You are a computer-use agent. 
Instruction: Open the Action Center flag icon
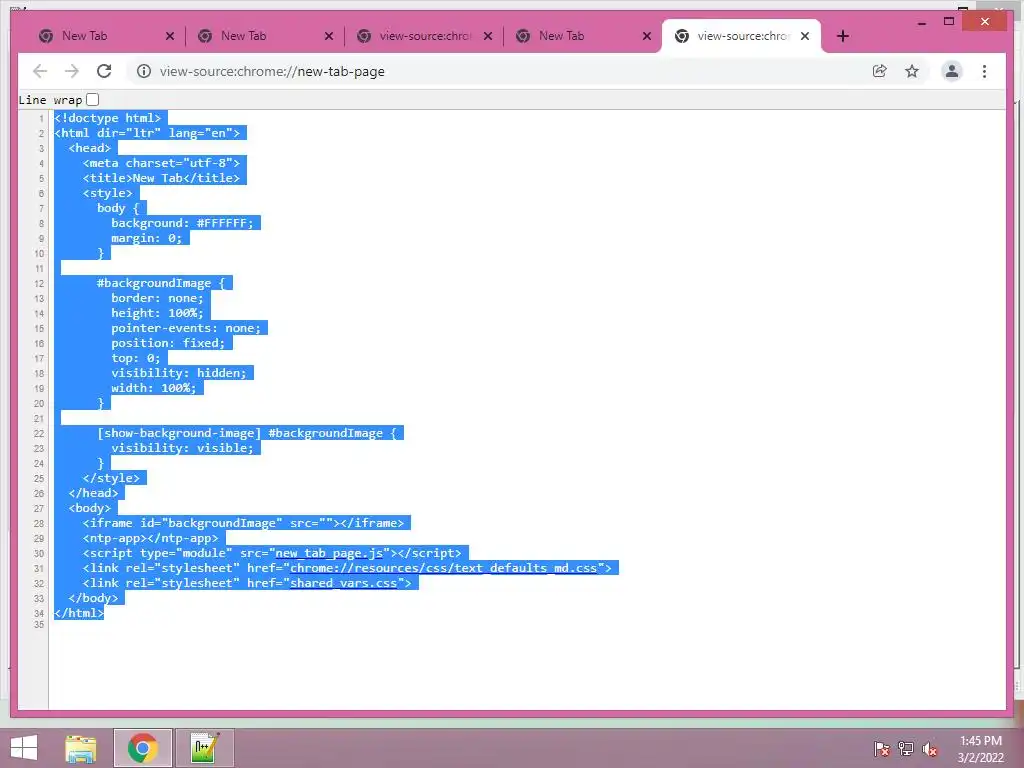tap(881, 749)
